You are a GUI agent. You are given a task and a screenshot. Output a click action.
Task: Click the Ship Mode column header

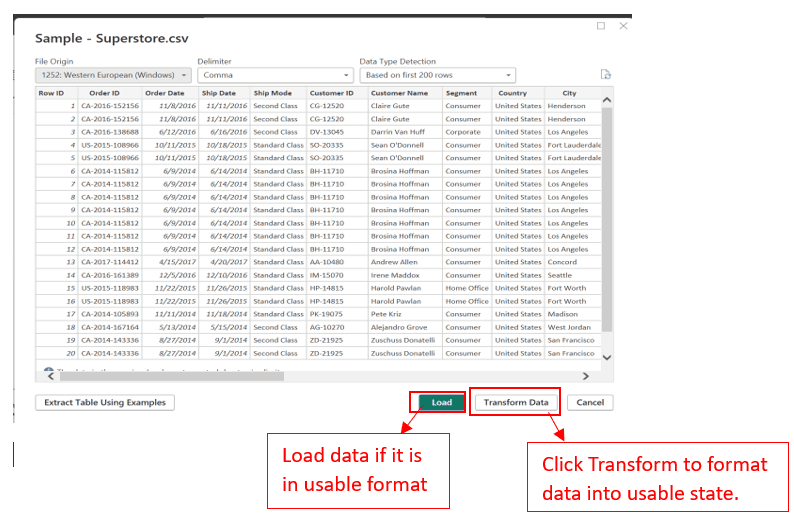point(273,93)
